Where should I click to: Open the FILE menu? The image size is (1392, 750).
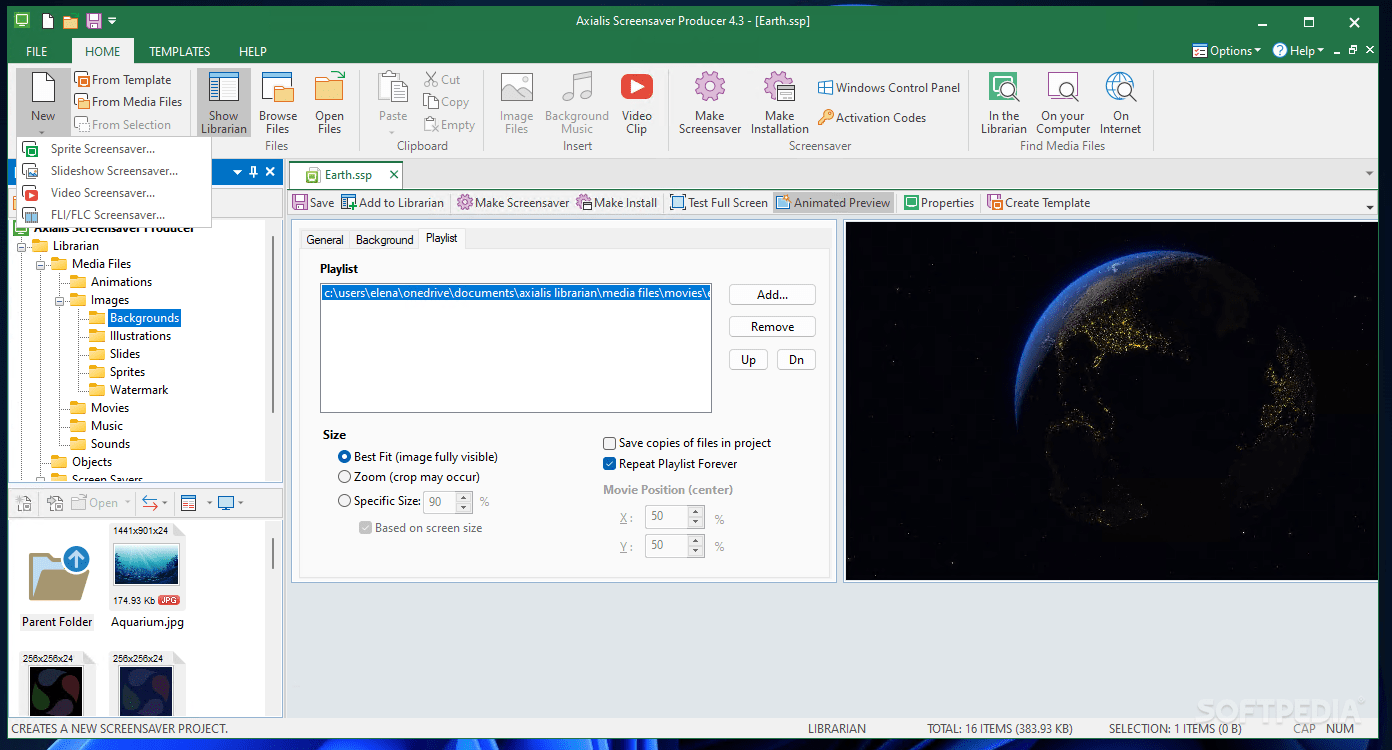tap(37, 51)
